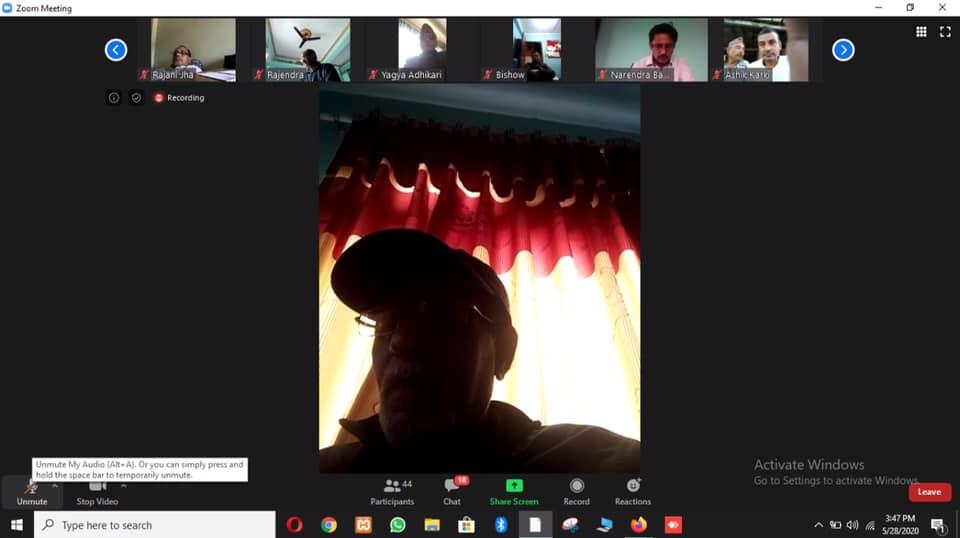The image size is (960, 538).
Task: Open the Chat panel
Action: pyautogui.click(x=452, y=491)
